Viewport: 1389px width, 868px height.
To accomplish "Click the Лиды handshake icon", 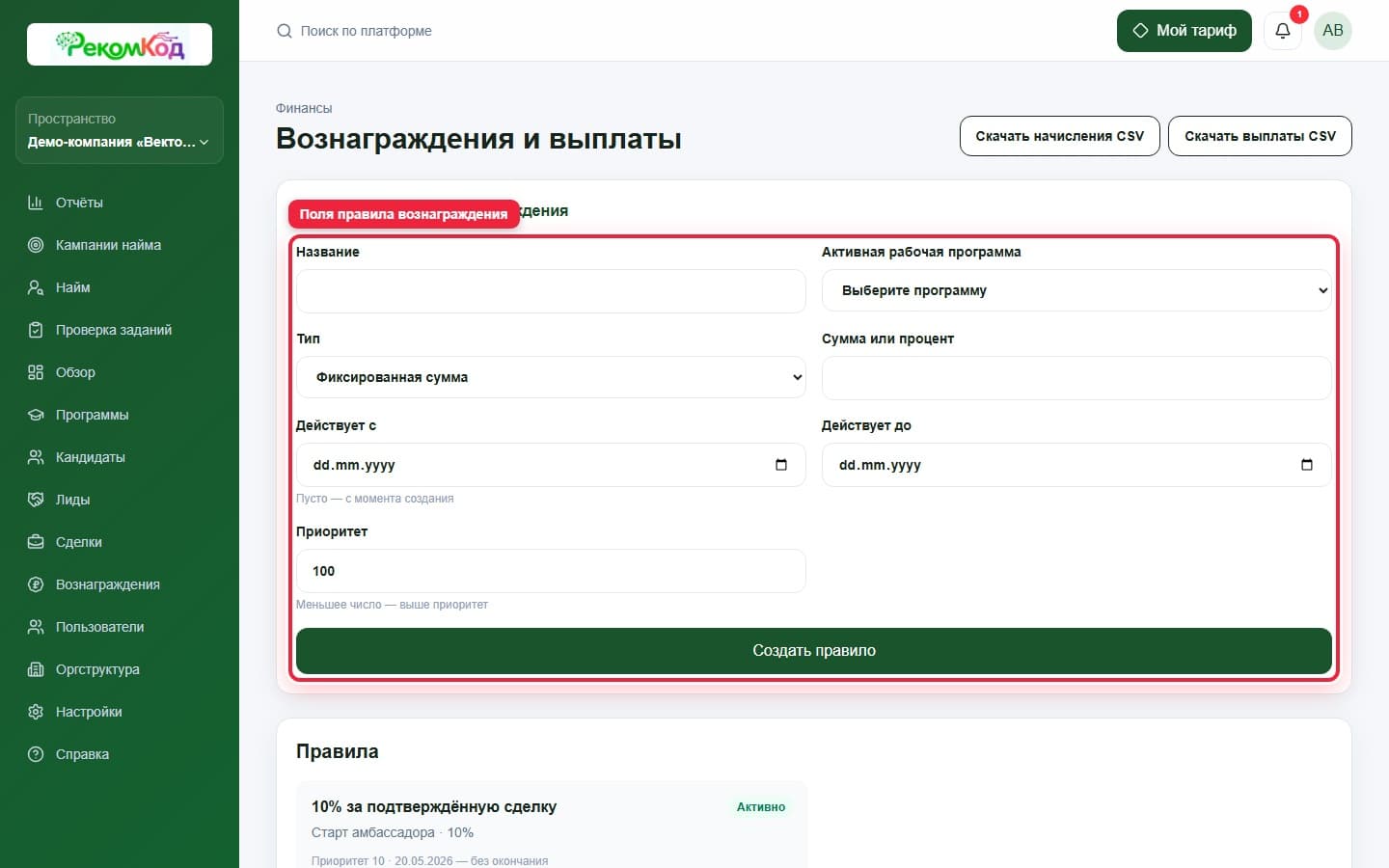I will (x=36, y=500).
